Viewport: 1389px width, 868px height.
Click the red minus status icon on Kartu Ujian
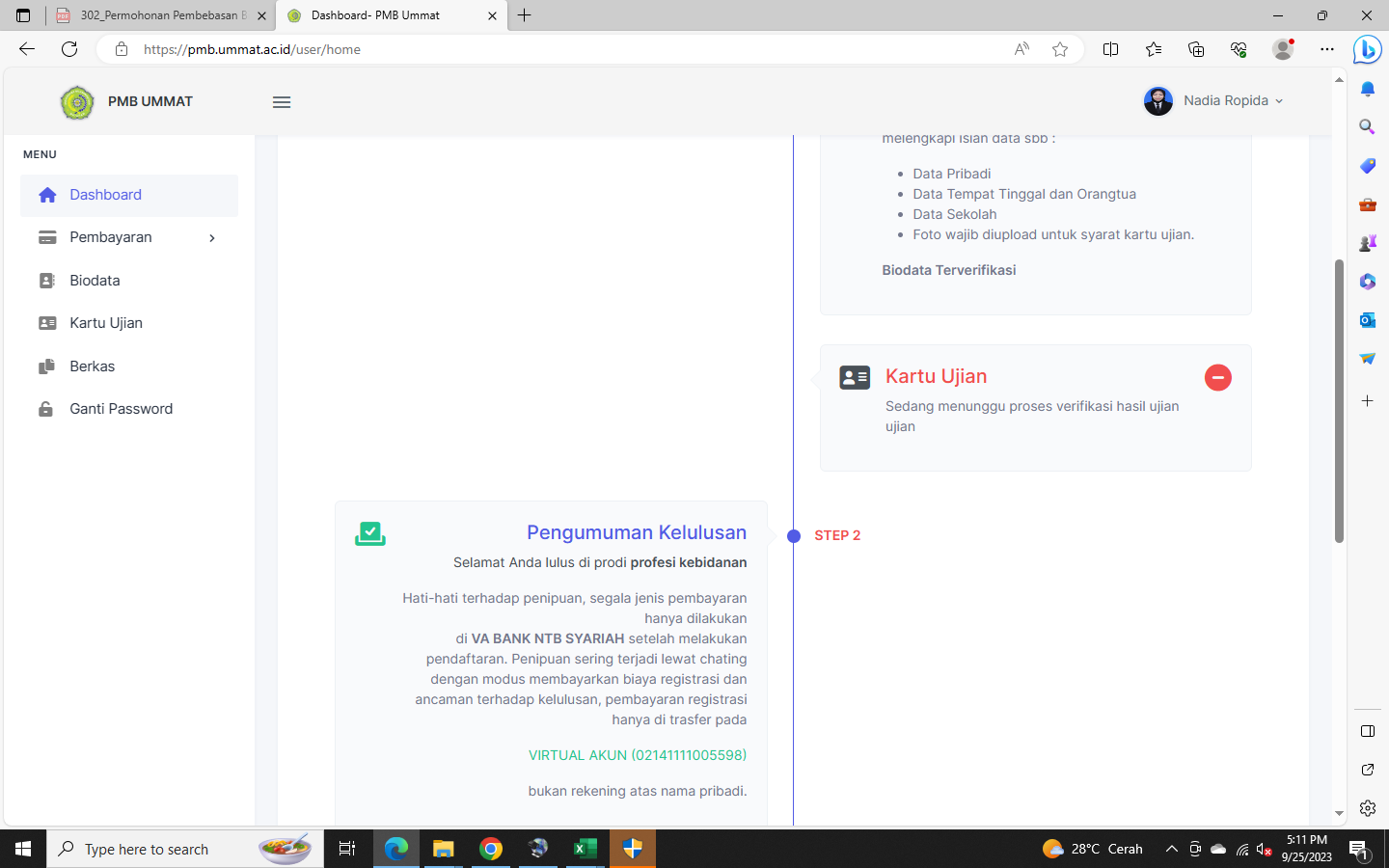click(1217, 378)
